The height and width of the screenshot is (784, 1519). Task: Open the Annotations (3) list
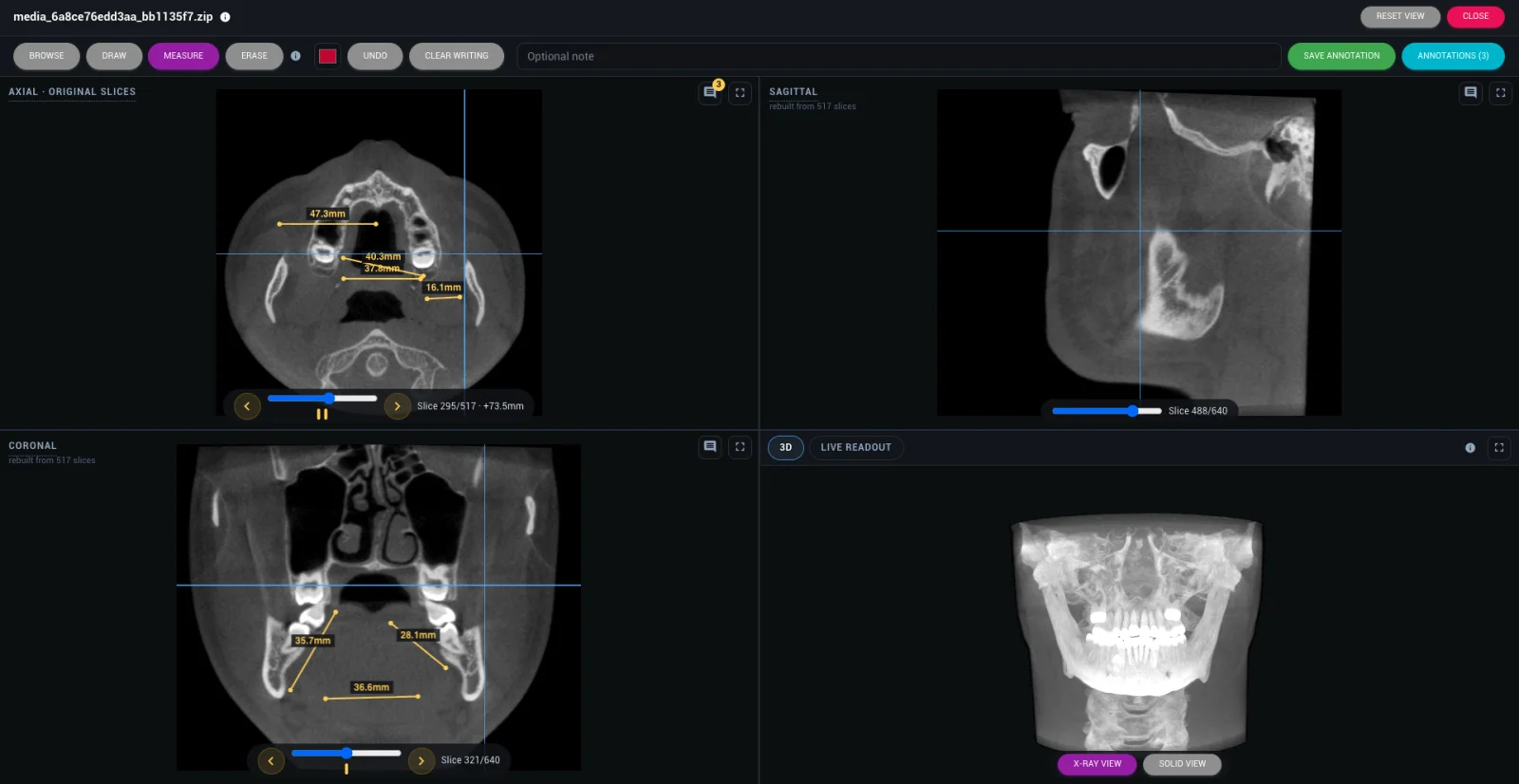1453,56
